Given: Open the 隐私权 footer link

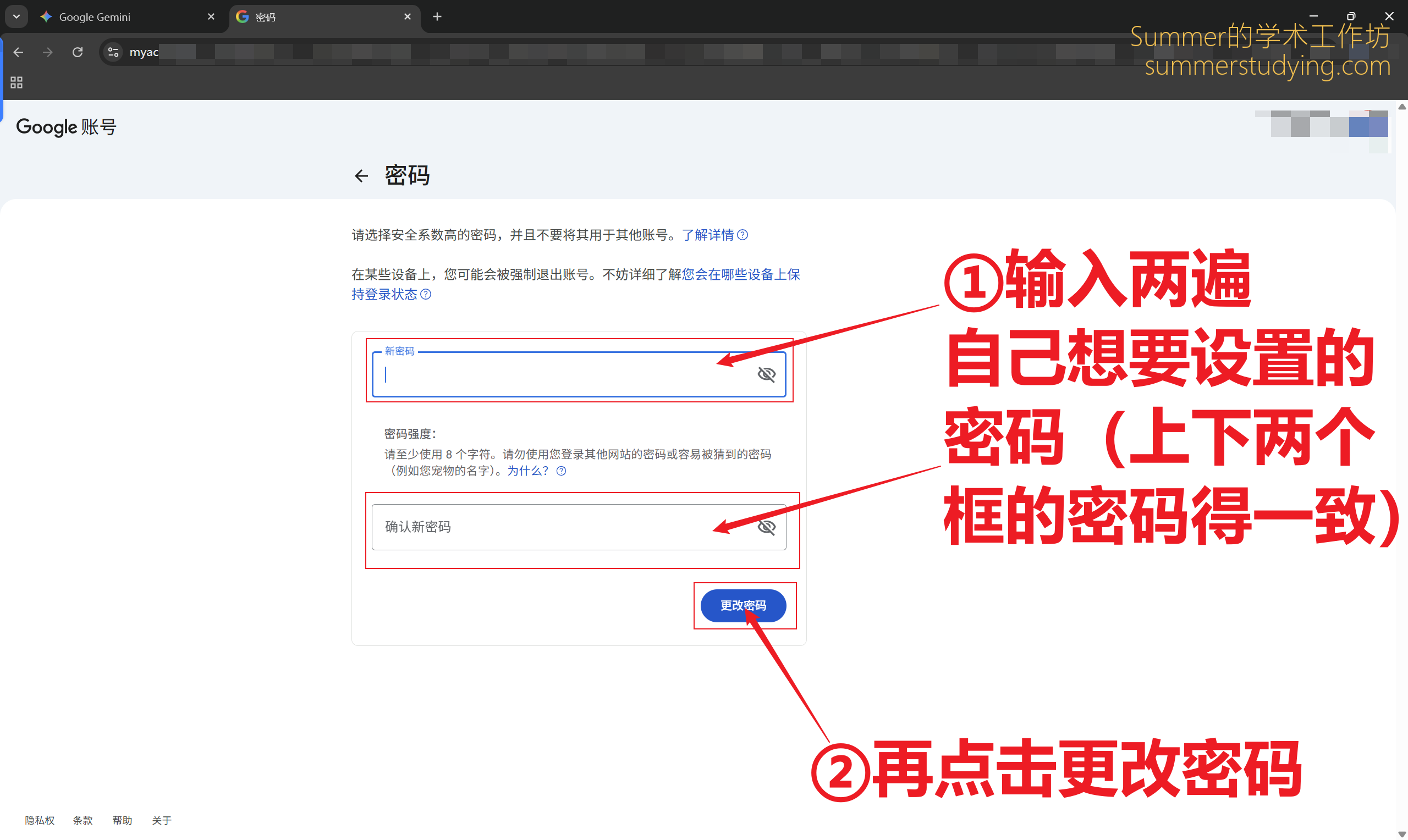Looking at the screenshot, I should point(40,820).
